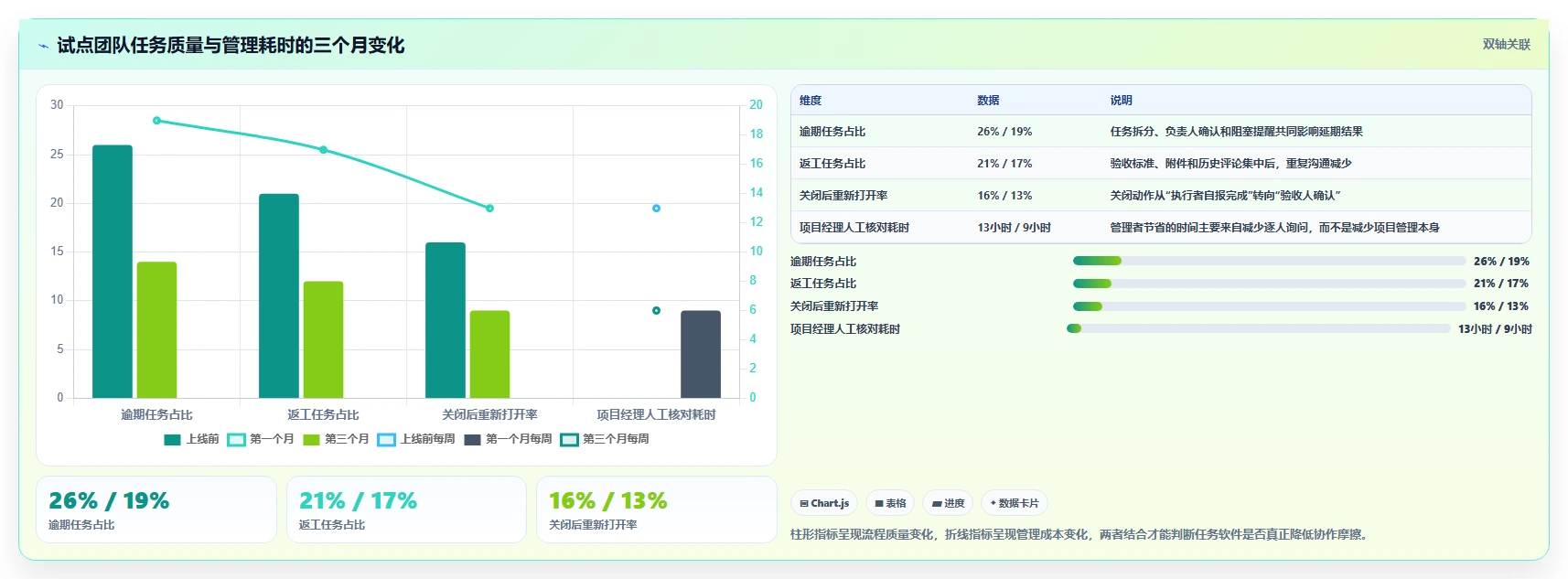Click the 26% / 19% summary card
The width and height of the screenshot is (1568, 579).
tap(156, 509)
